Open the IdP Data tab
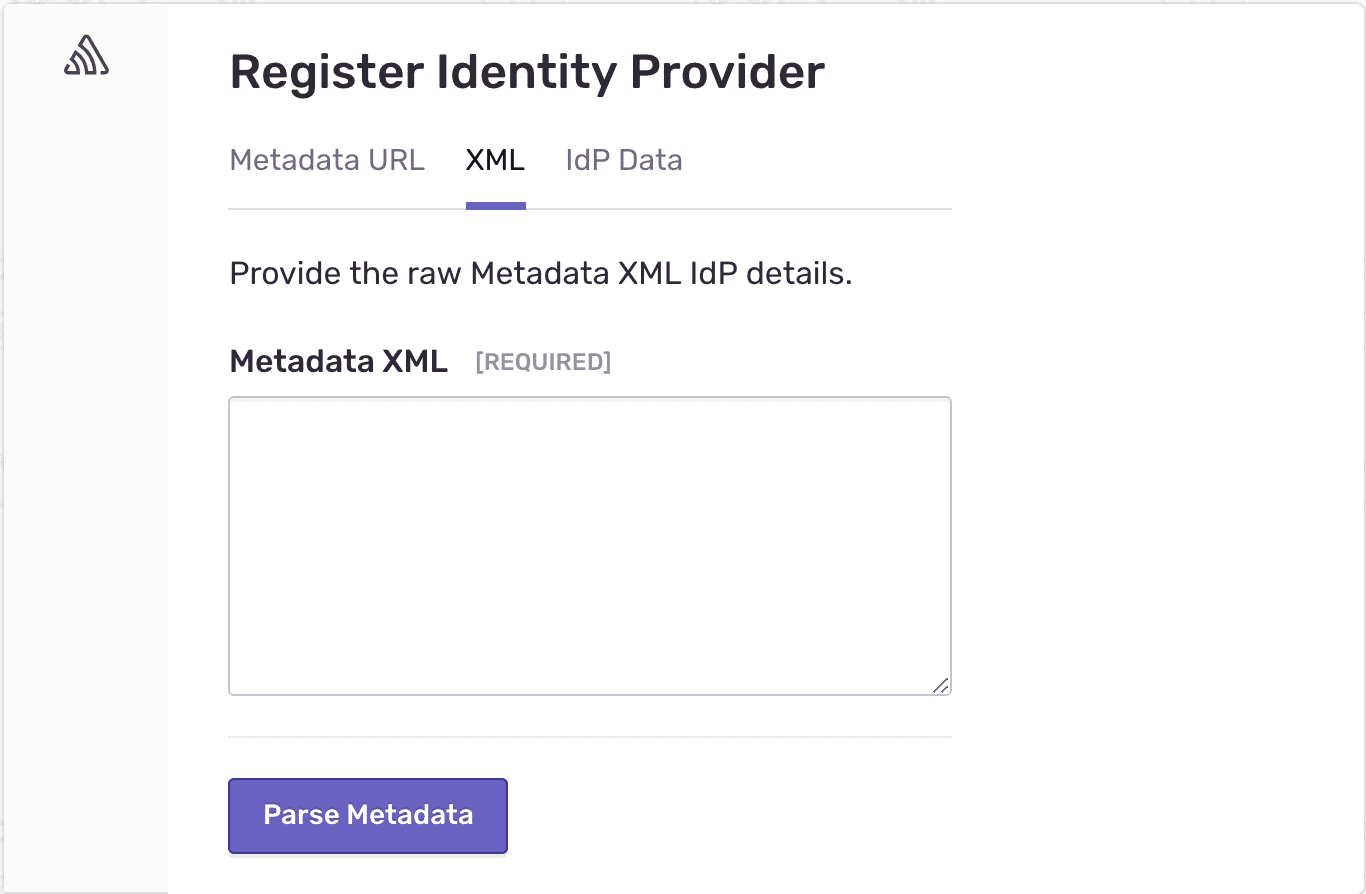 pyautogui.click(x=623, y=160)
